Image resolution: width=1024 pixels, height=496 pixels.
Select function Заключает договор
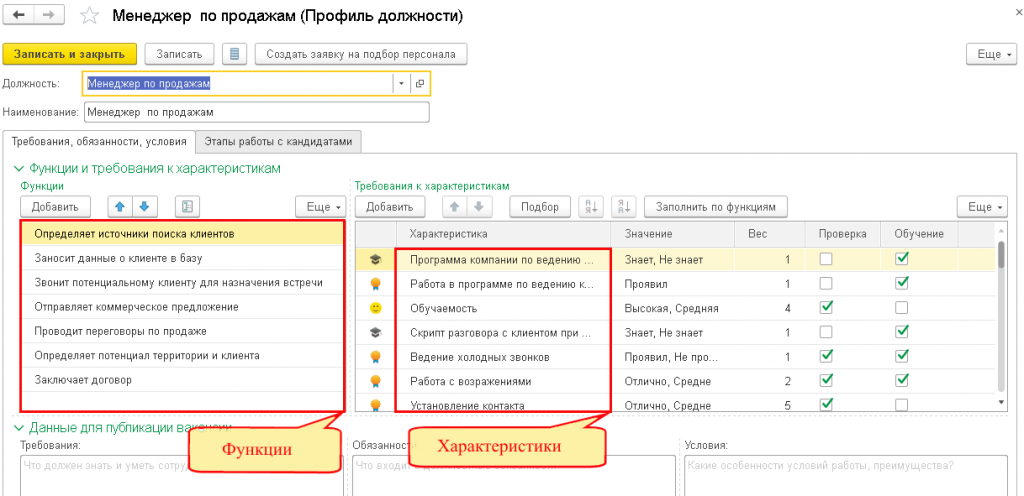pos(183,380)
